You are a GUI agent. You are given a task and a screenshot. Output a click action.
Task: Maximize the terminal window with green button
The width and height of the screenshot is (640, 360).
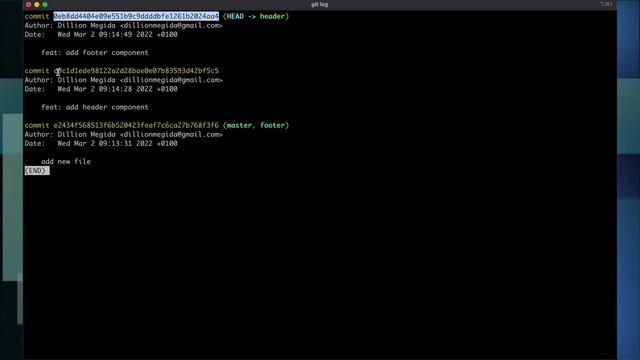[45, 4]
